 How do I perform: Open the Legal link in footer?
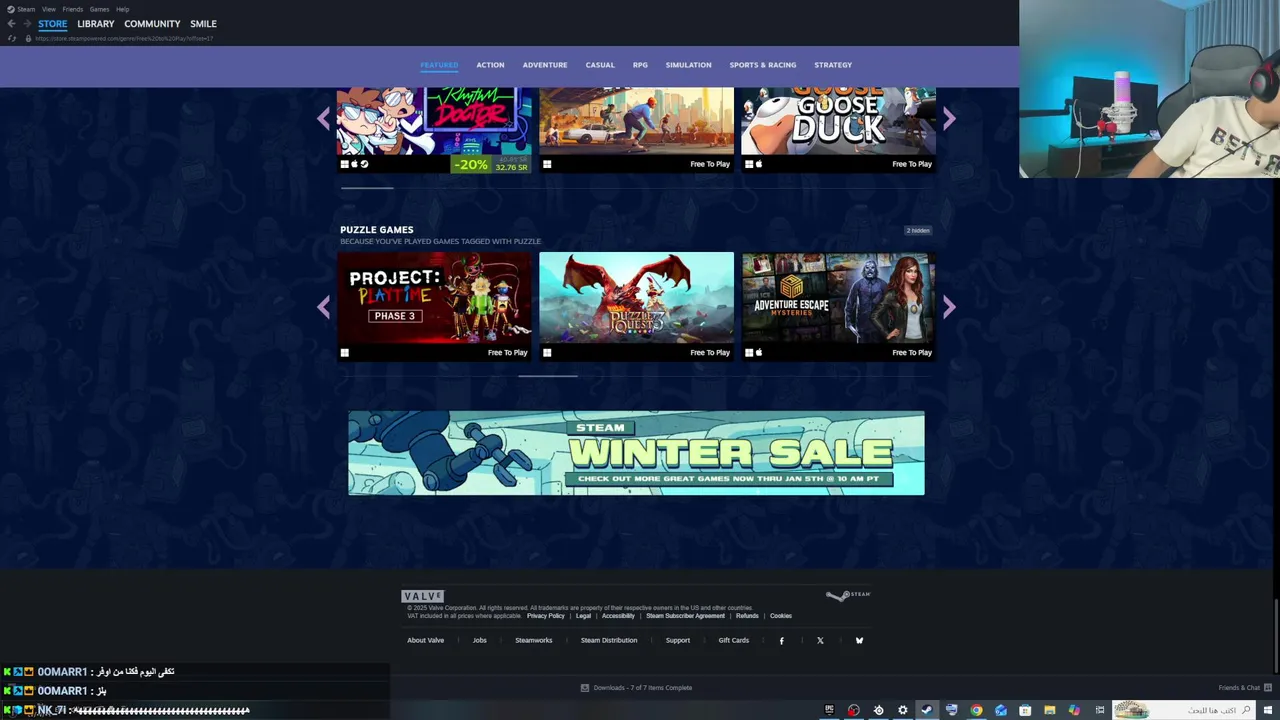(583, 616)
